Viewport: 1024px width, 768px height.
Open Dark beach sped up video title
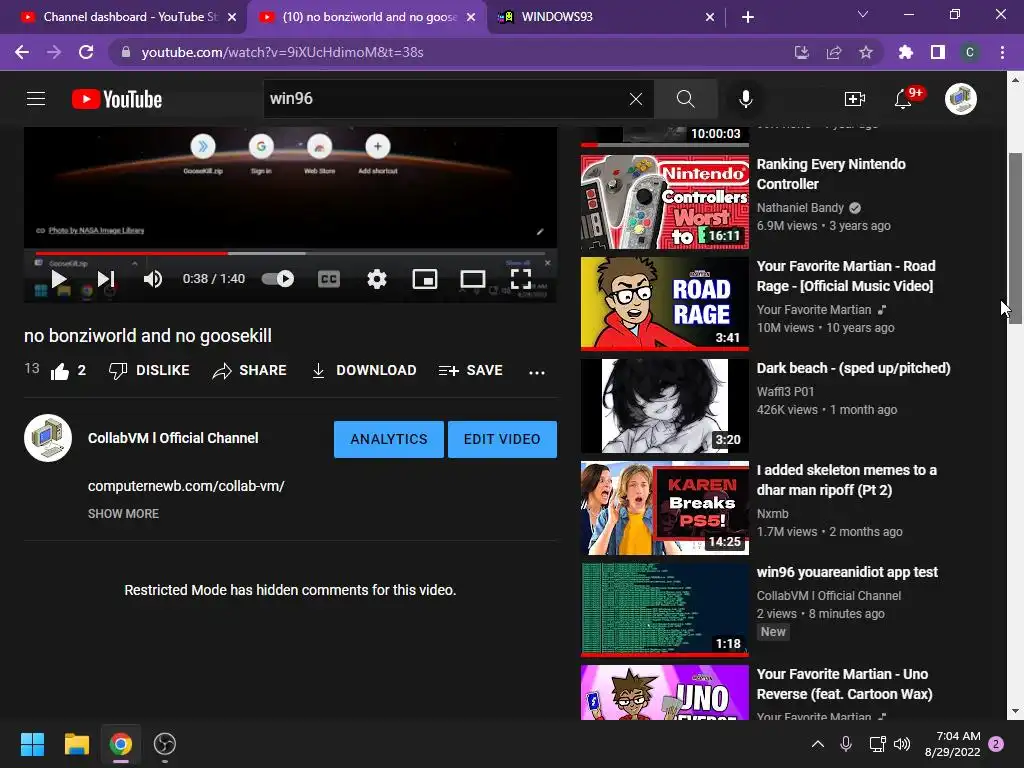853,368
